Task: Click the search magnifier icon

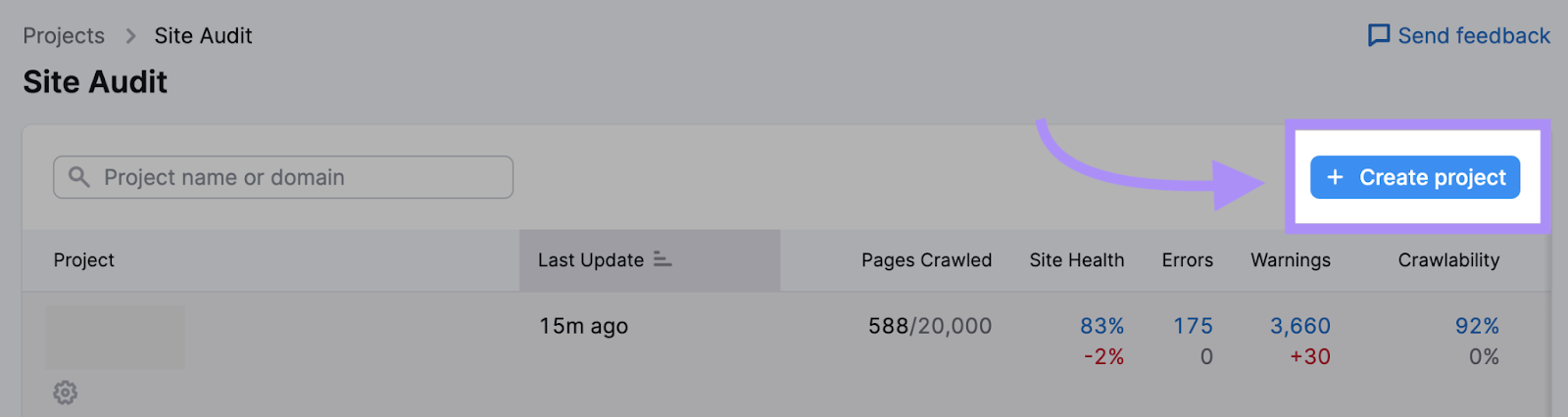Action: 79,177
